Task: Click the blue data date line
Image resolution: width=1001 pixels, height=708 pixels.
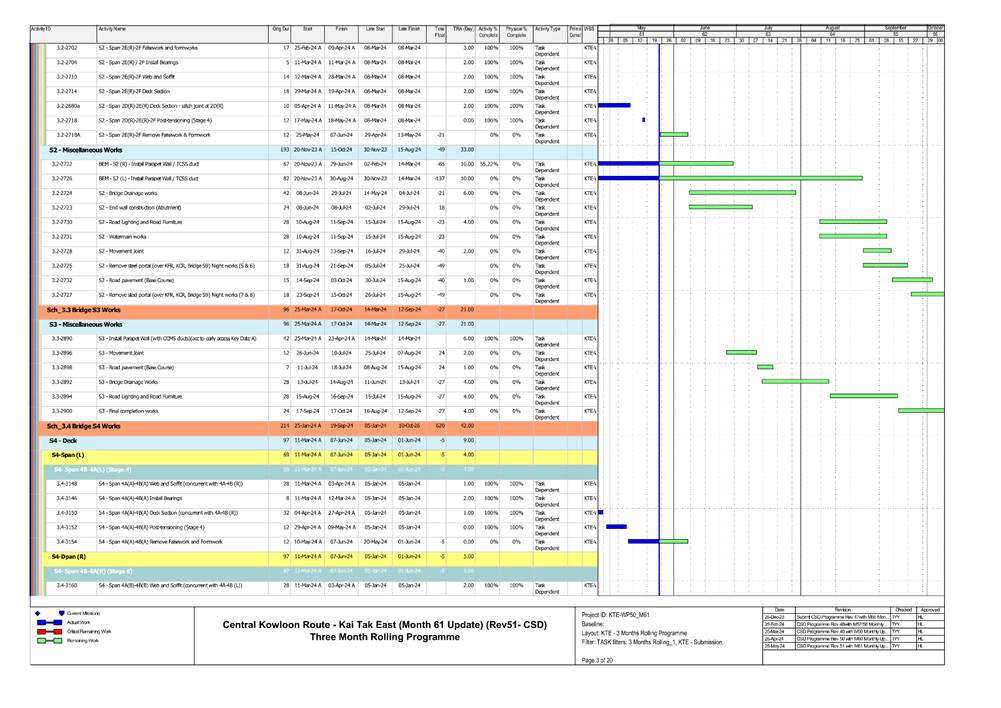Action: [660, 300]
